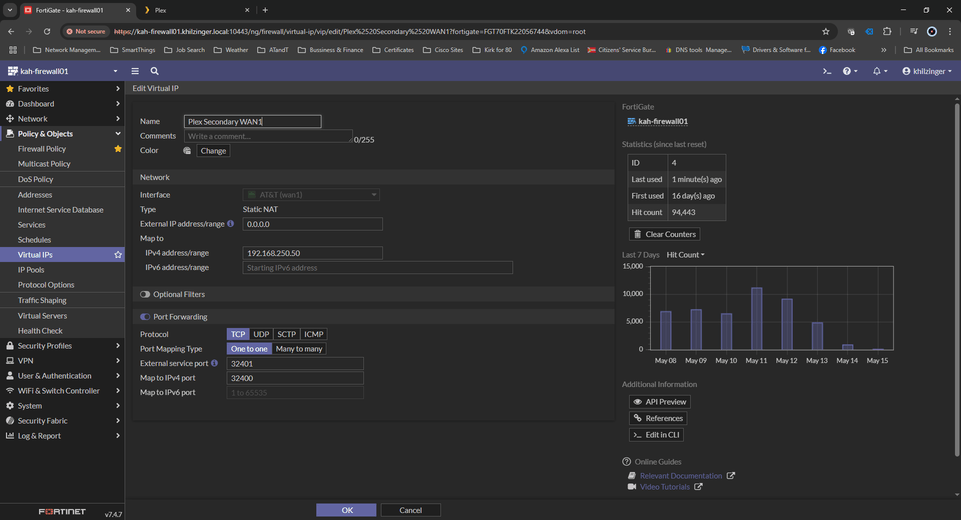Toggle the sidebar with the hamburger menu icon

click(x=135, y=71)
